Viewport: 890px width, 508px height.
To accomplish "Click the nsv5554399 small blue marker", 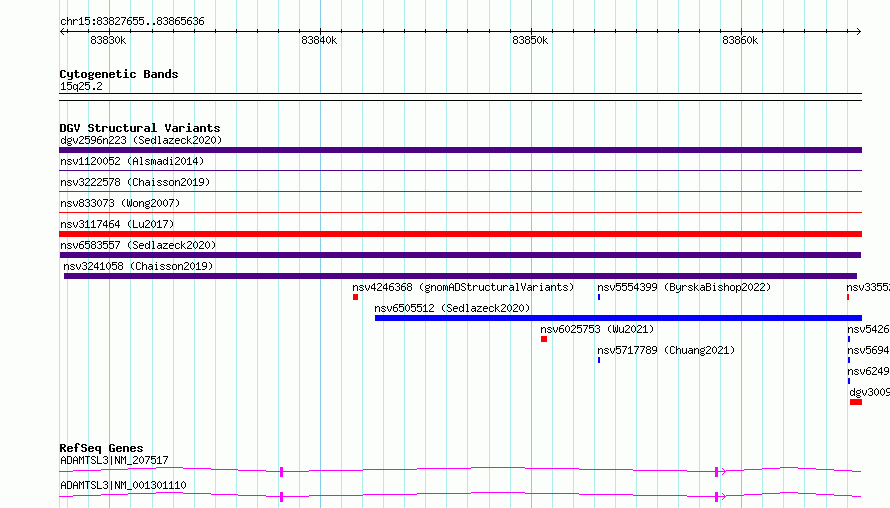I will [599, 297].
